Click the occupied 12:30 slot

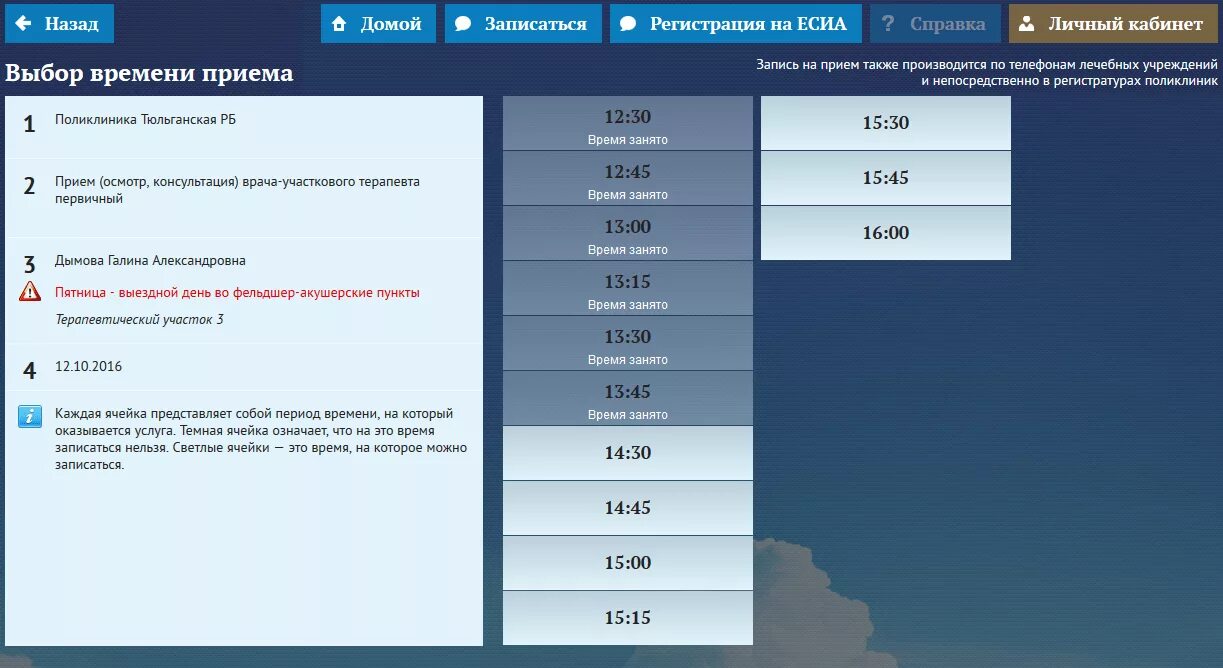(x=628, y=123)
